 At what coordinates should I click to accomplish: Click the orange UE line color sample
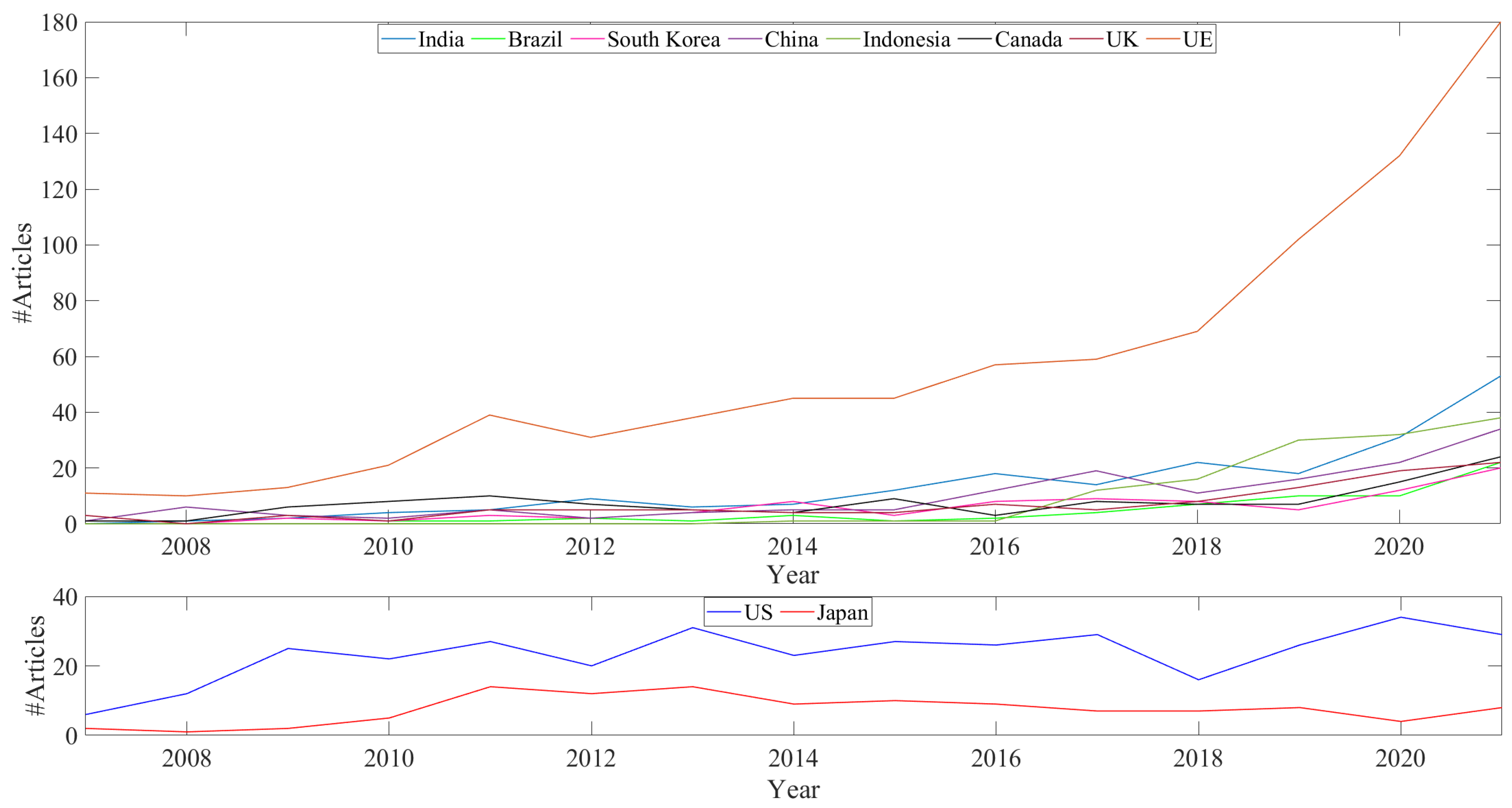(x=1163, y=39)
